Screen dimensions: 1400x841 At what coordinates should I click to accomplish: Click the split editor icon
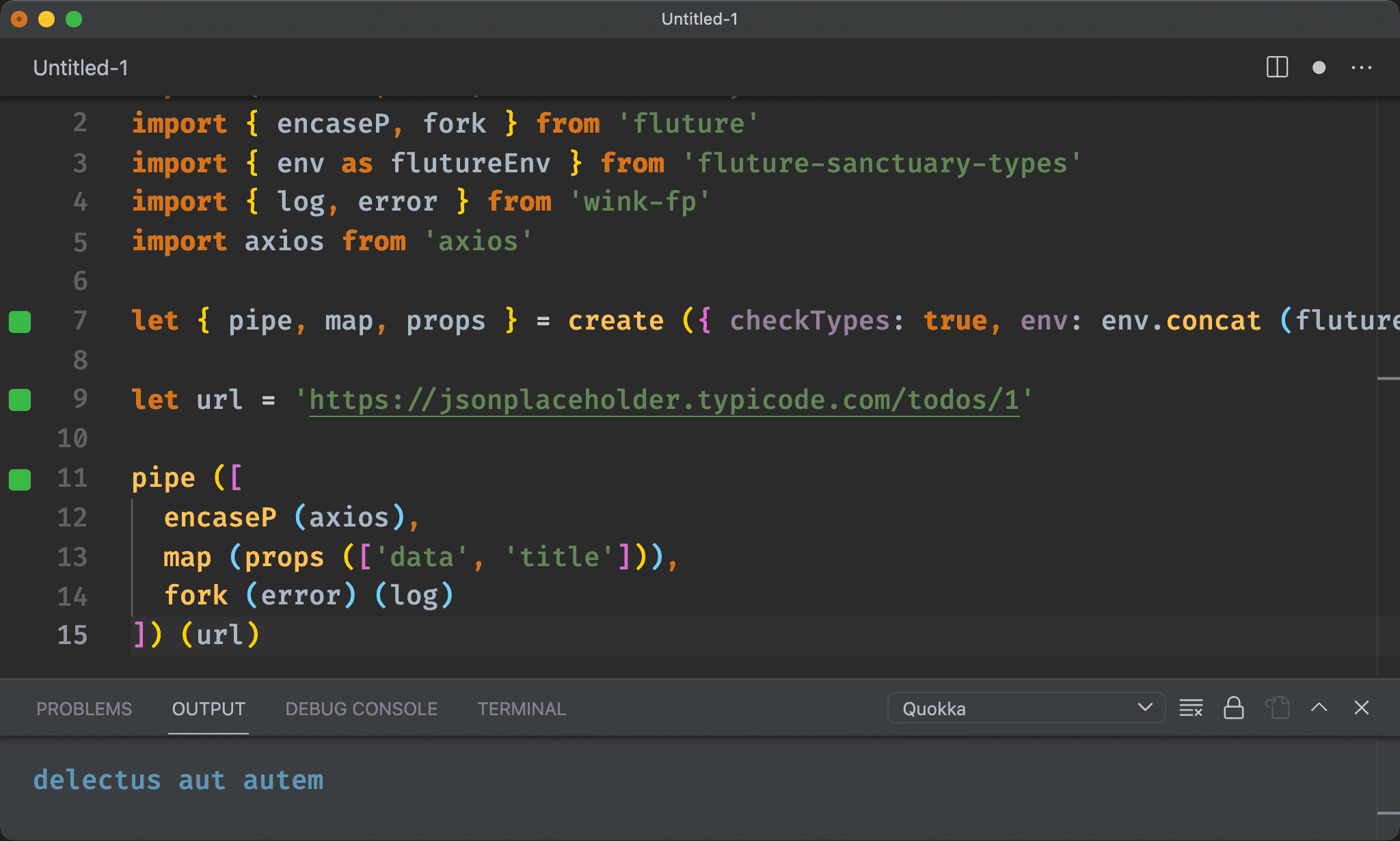(x=1278, y=67)
